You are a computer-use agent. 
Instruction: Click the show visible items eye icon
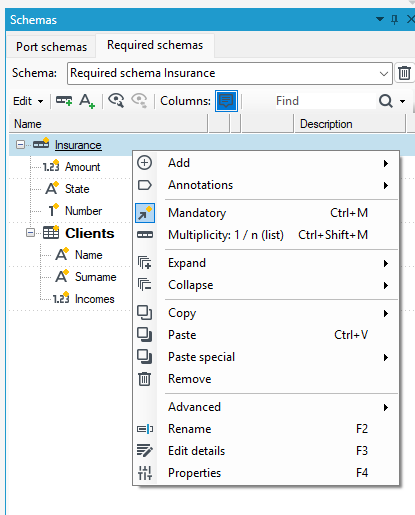pyautogui.click(x=116, y=100)
